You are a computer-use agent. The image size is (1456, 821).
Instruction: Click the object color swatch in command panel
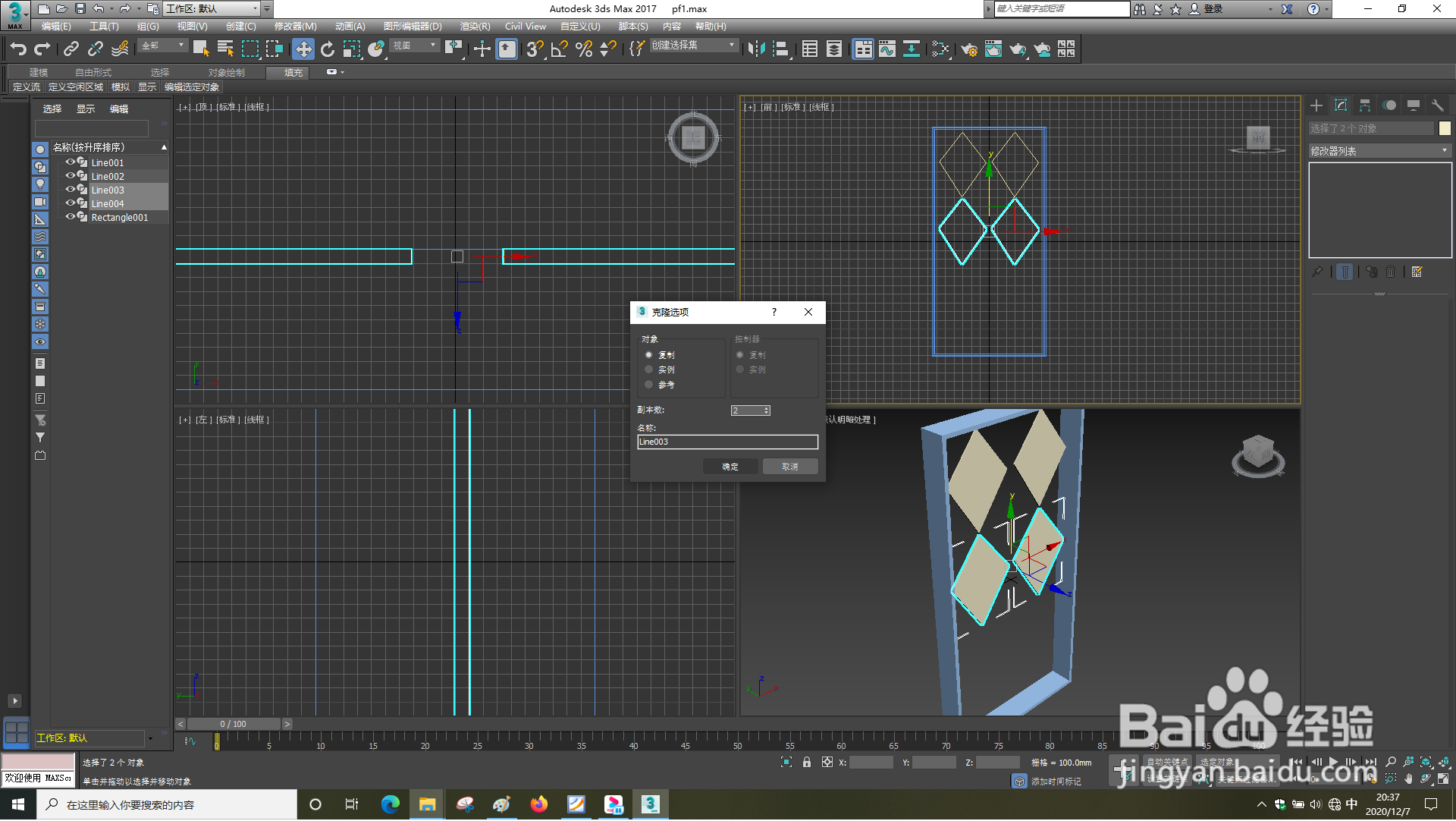[x=1445, y=128]
